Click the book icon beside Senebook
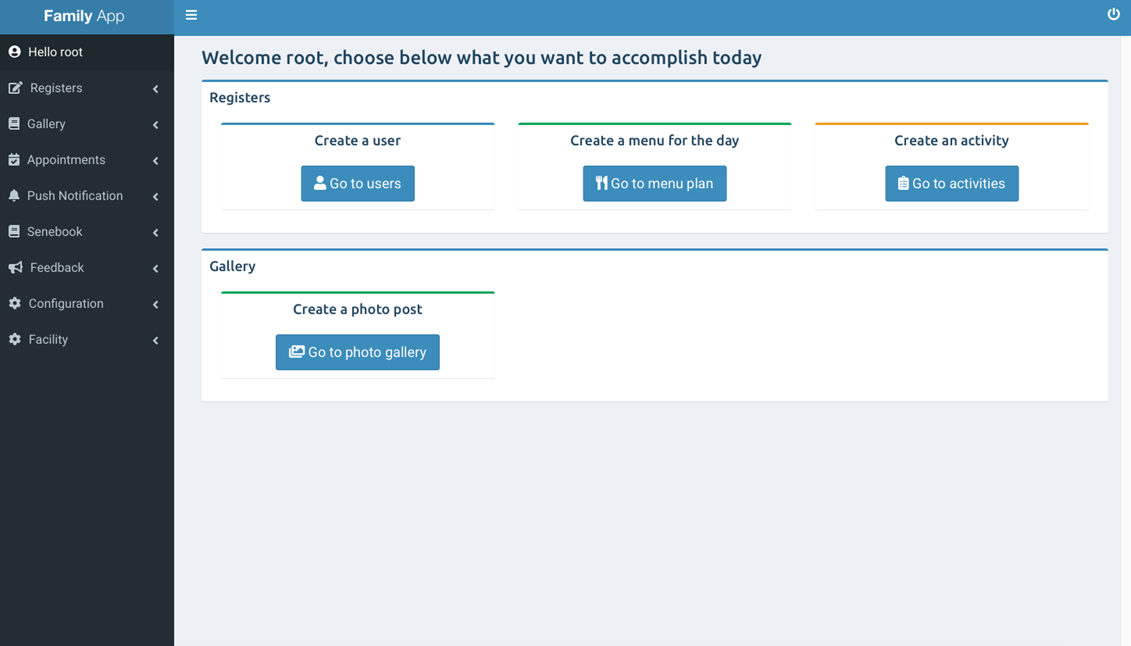The height and width of the screenshot is (646, 1131). click(14, 232)
